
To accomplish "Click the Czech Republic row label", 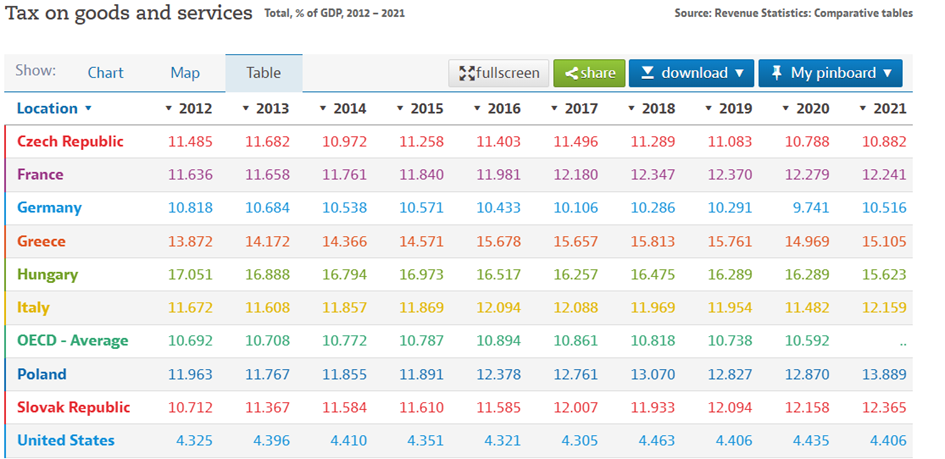I will coord(70,141).
